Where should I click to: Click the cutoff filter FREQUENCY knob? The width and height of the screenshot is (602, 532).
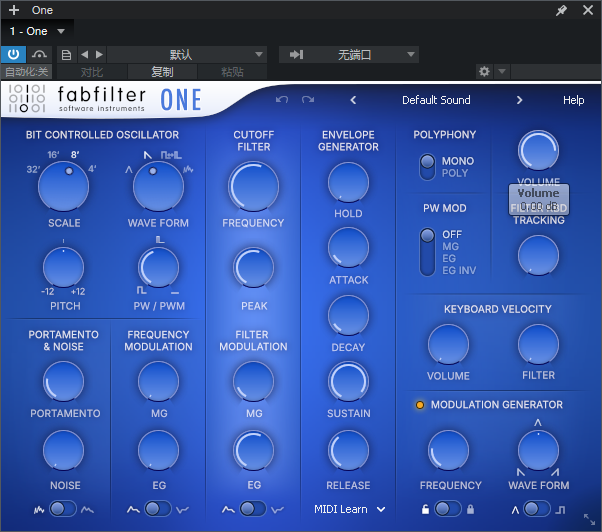[x=253, y=187]
